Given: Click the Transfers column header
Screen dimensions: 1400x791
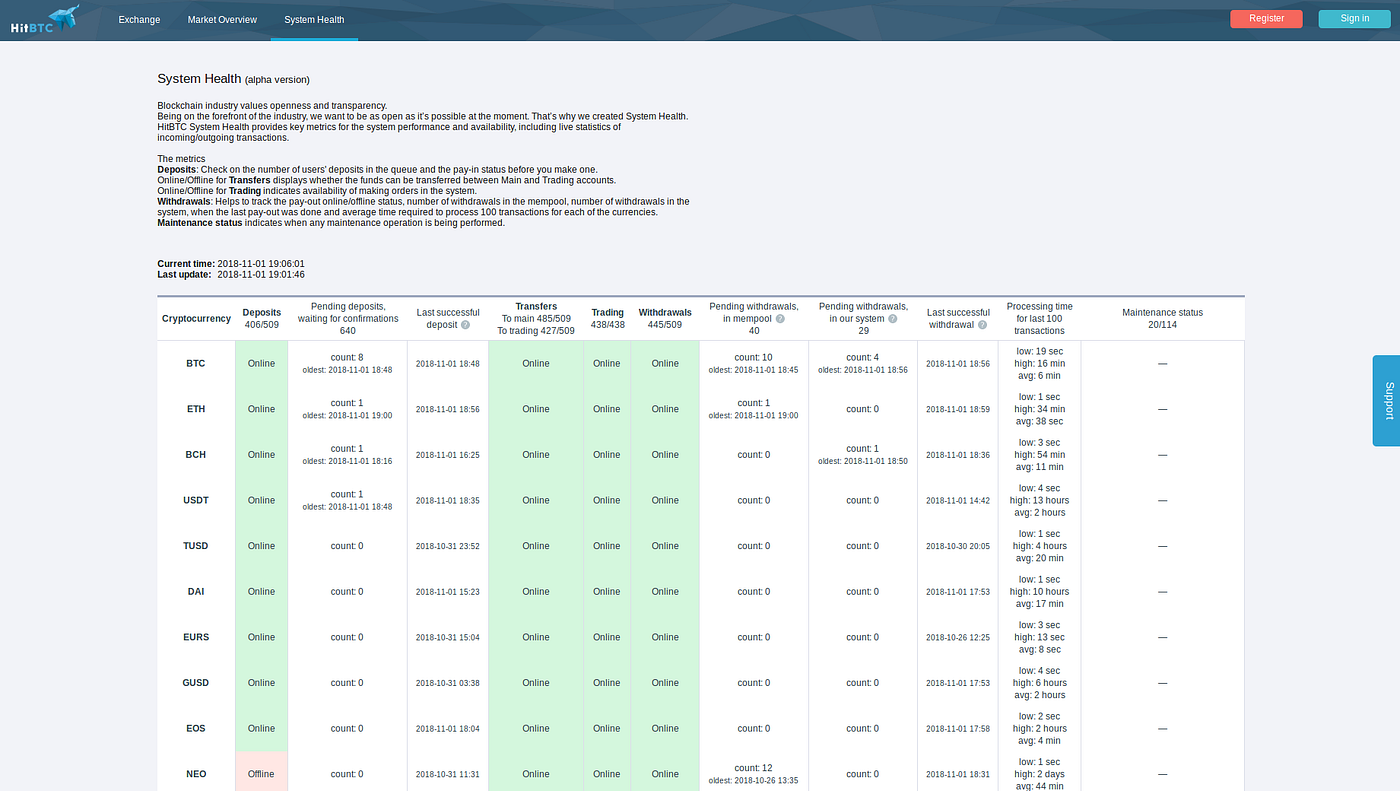Looking at the screenshot, I should (x=536, y=318).
